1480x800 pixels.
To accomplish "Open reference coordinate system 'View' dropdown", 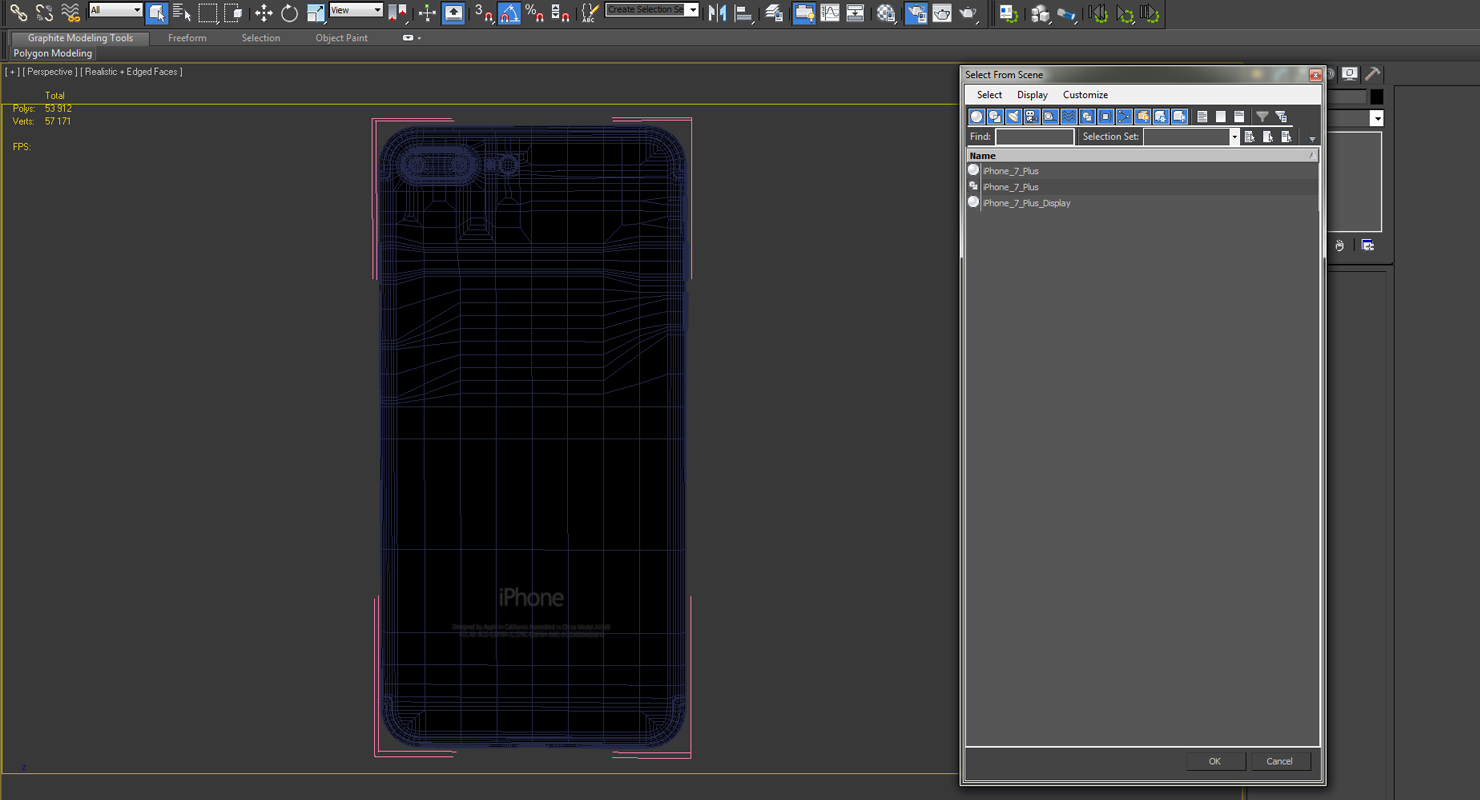I will tap(357, 10).
